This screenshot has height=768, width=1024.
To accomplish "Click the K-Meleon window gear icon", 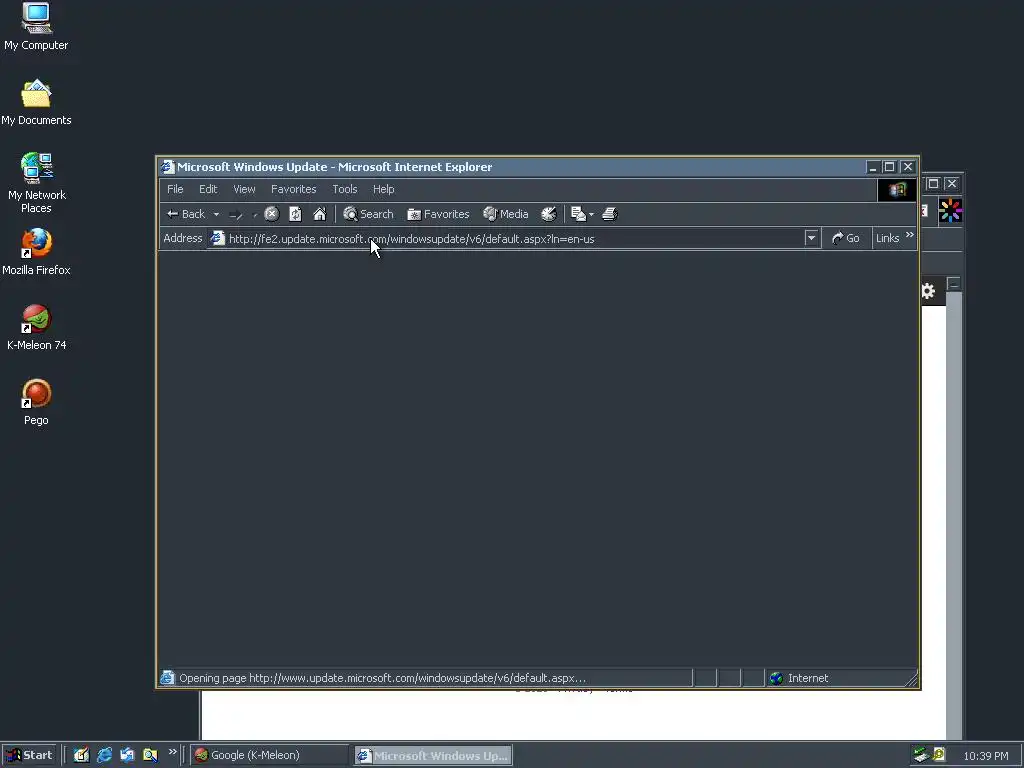I will (x=928, y=291).
